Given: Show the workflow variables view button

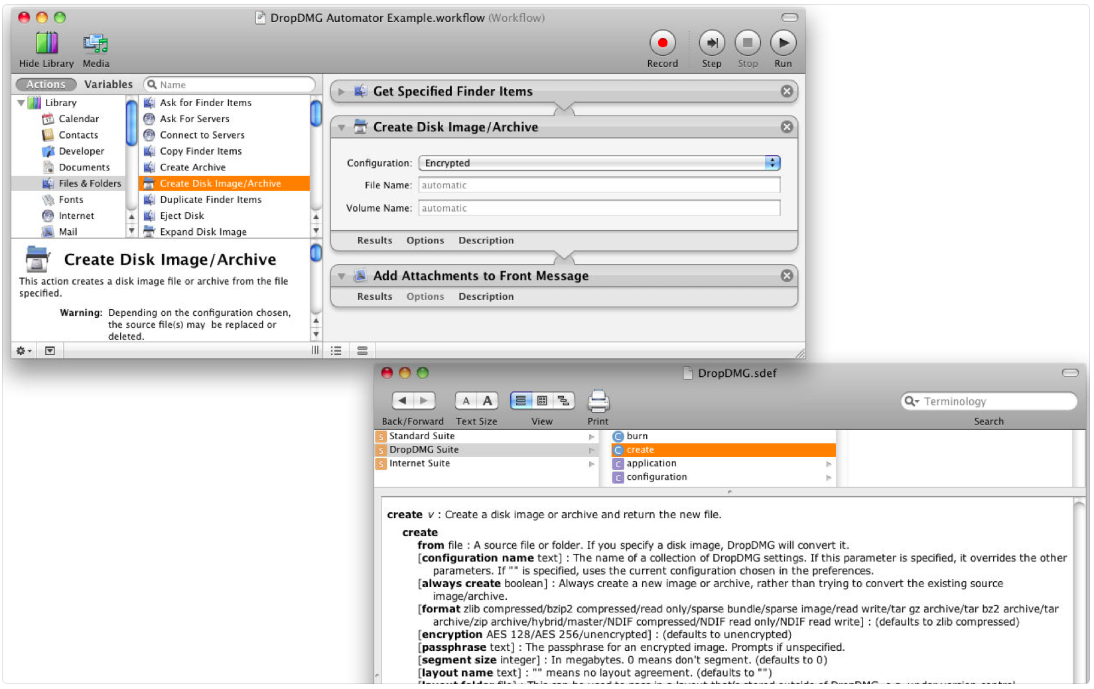Looking at the screenshot, I should click(x=362, y=351).
